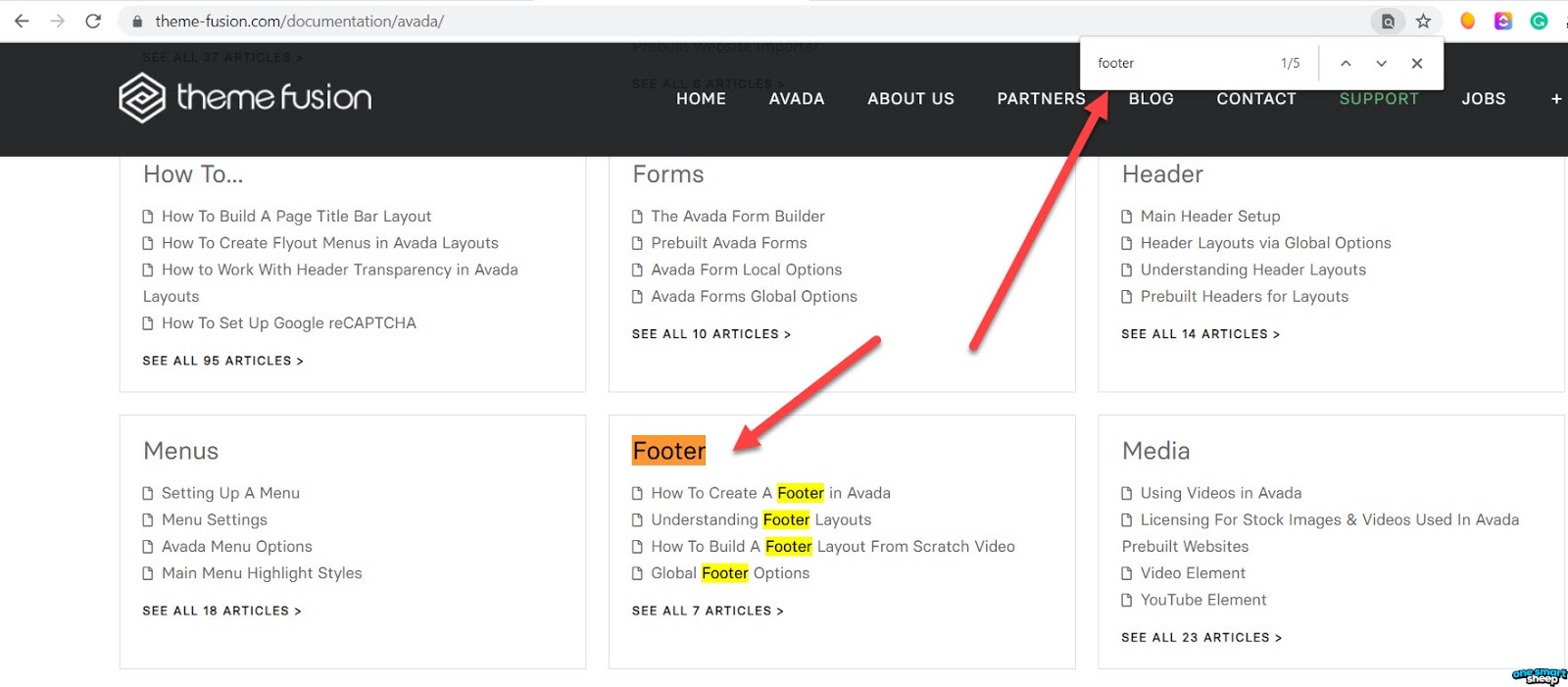
Task: Open 'Avada Menu Options' article
Action: click(237, 547)
